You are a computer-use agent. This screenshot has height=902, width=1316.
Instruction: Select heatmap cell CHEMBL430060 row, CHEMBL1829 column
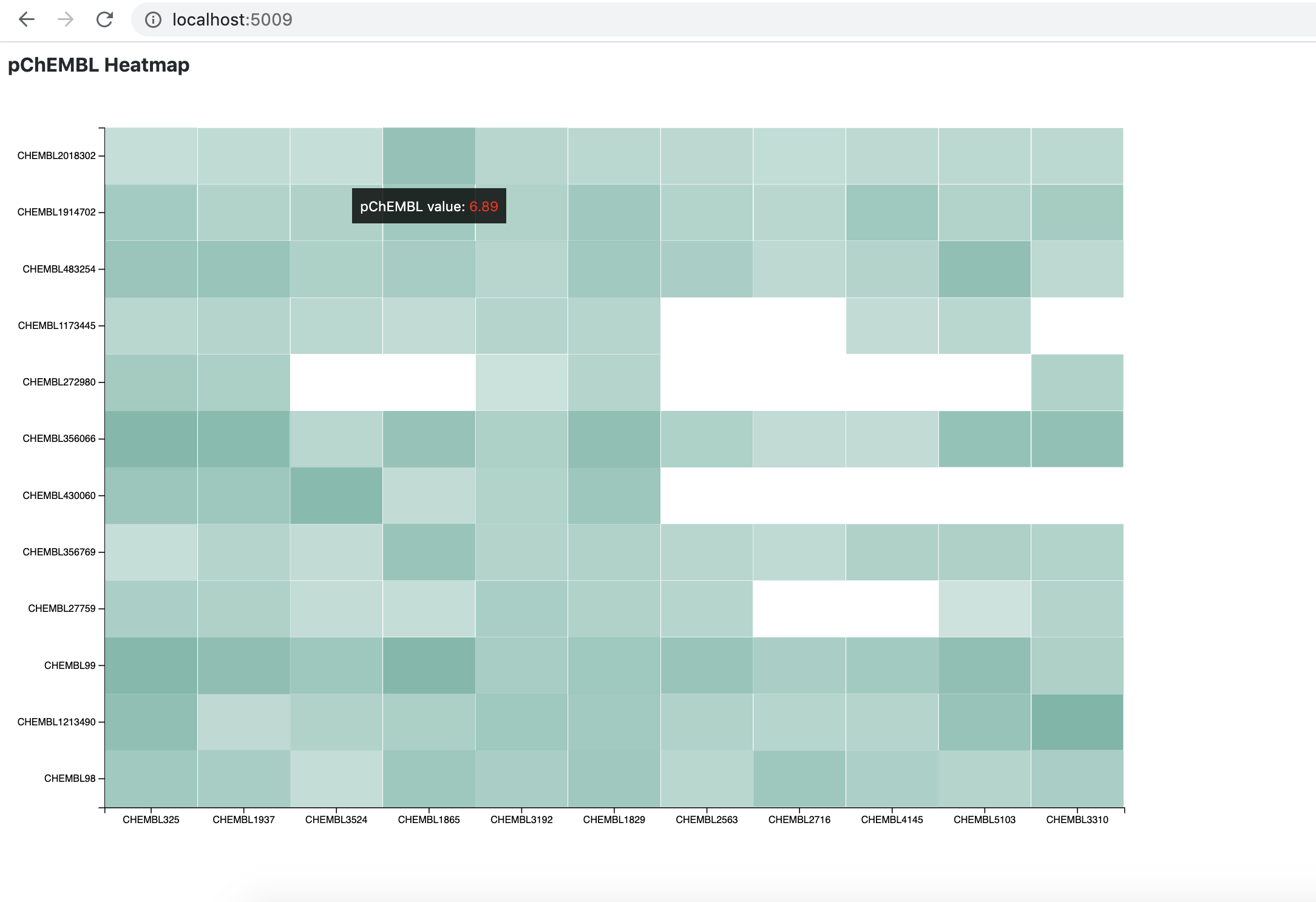coord(614,495)
